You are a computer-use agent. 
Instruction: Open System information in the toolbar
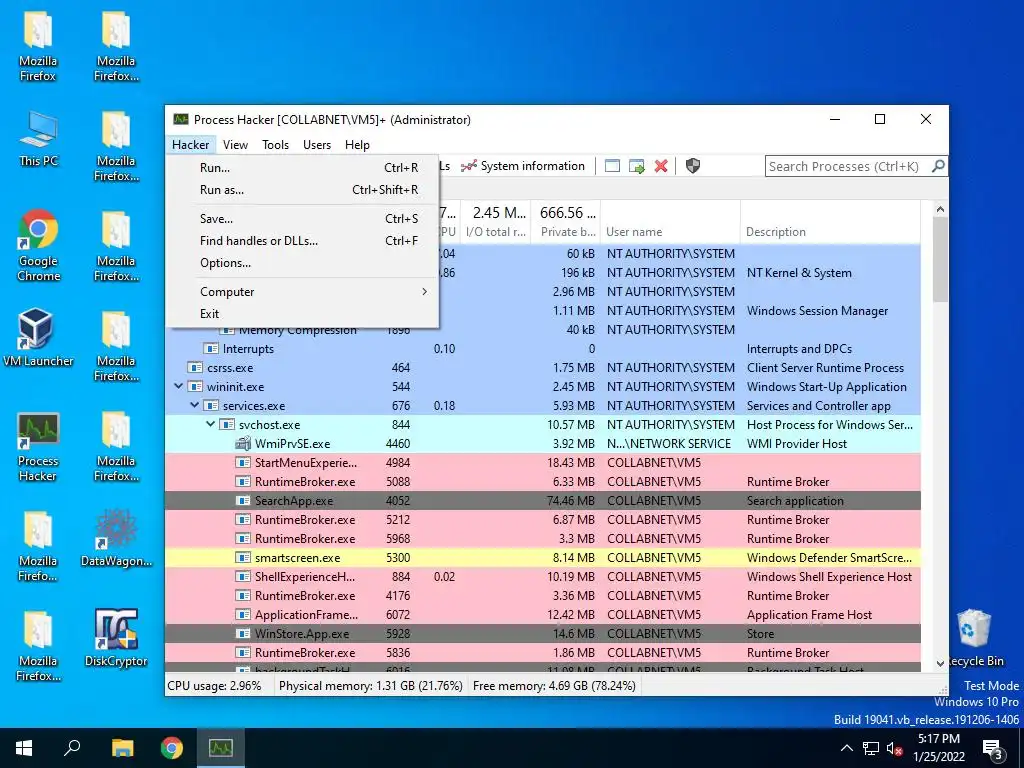click(522, 166)
